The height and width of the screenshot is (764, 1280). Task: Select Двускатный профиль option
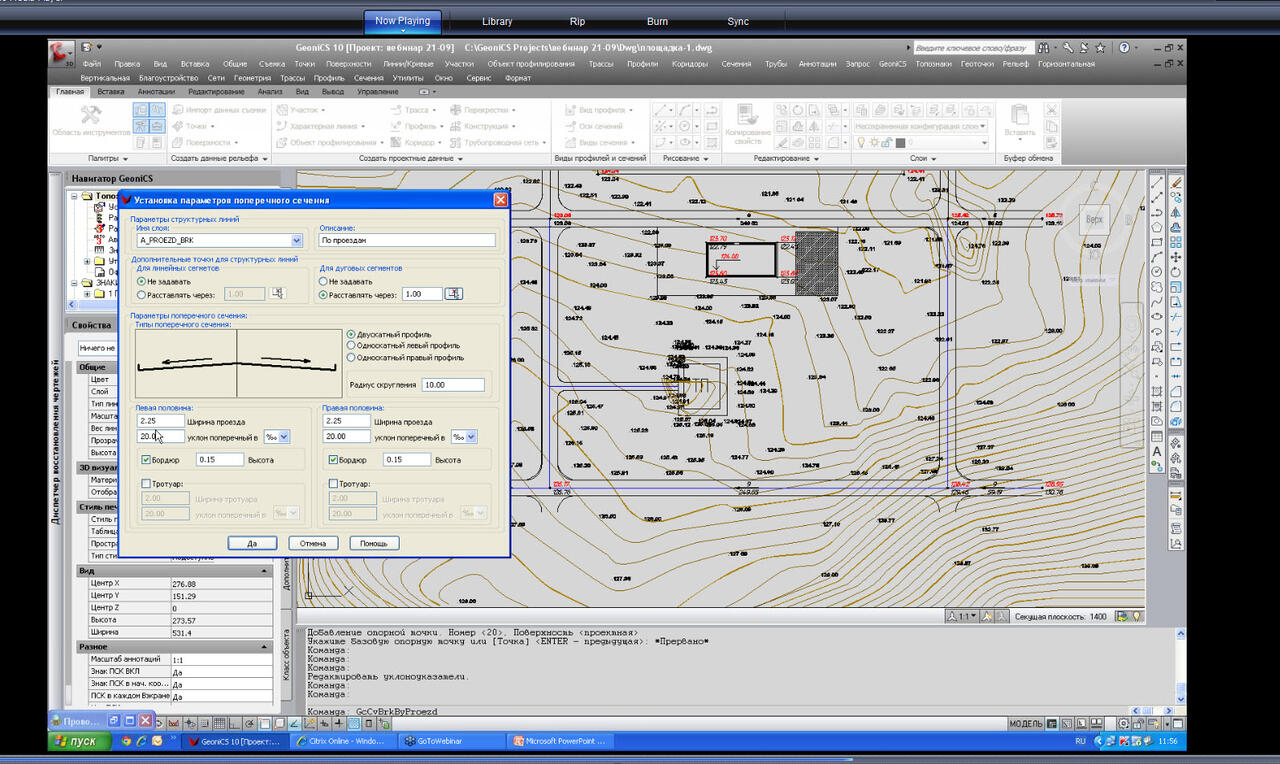tap(350, 334)
